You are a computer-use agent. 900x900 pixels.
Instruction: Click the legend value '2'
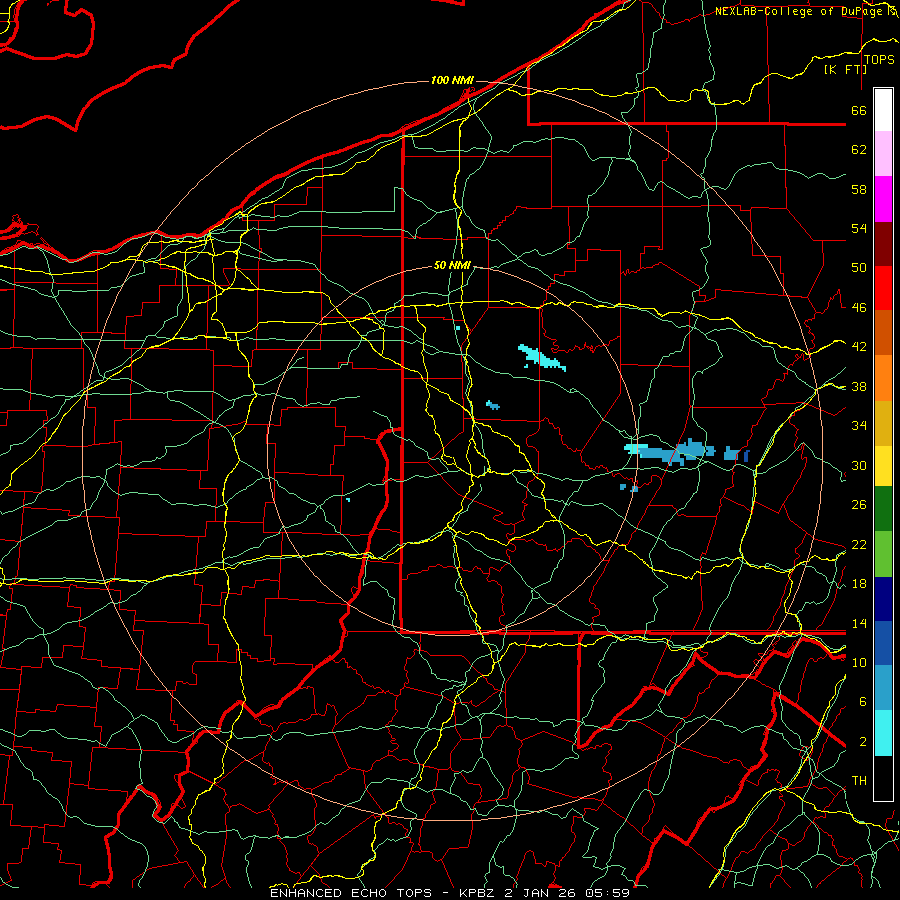pyautogui.click(x=862, y=742)
